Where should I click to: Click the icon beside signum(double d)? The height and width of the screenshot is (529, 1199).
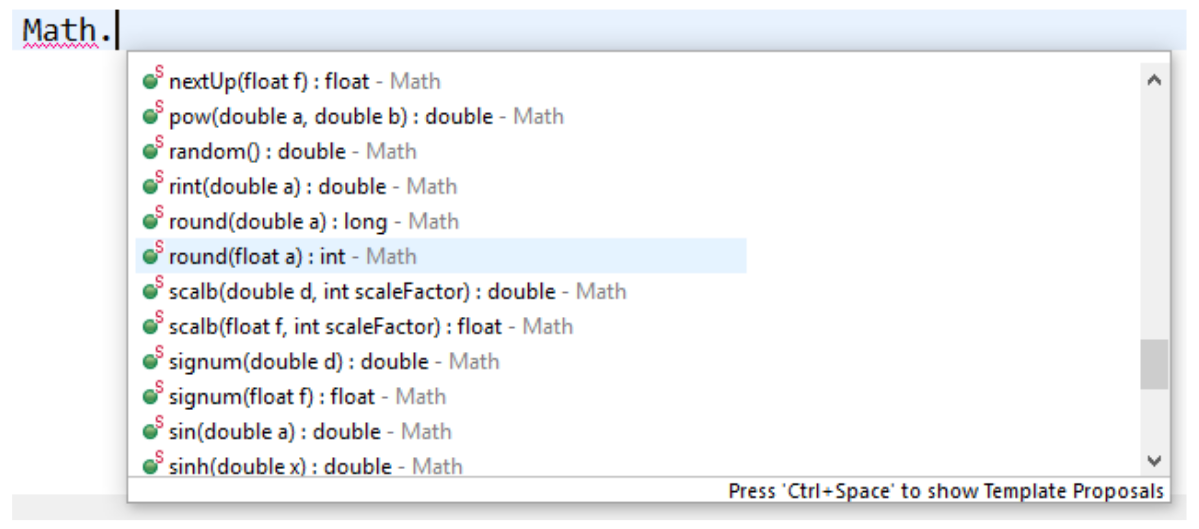point(152,362)
